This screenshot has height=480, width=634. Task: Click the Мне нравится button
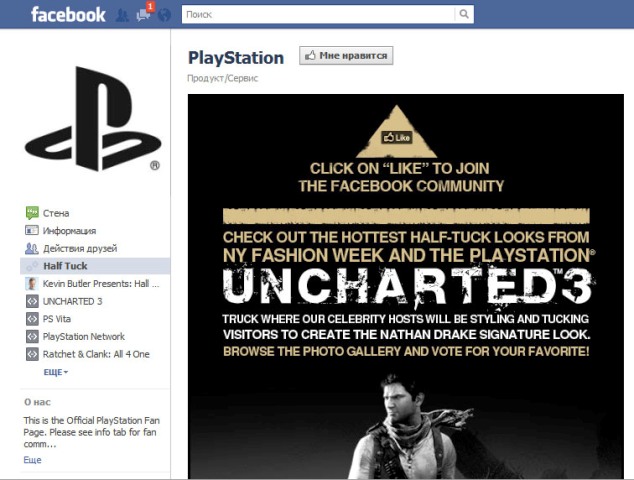click(x=346, y=55)
